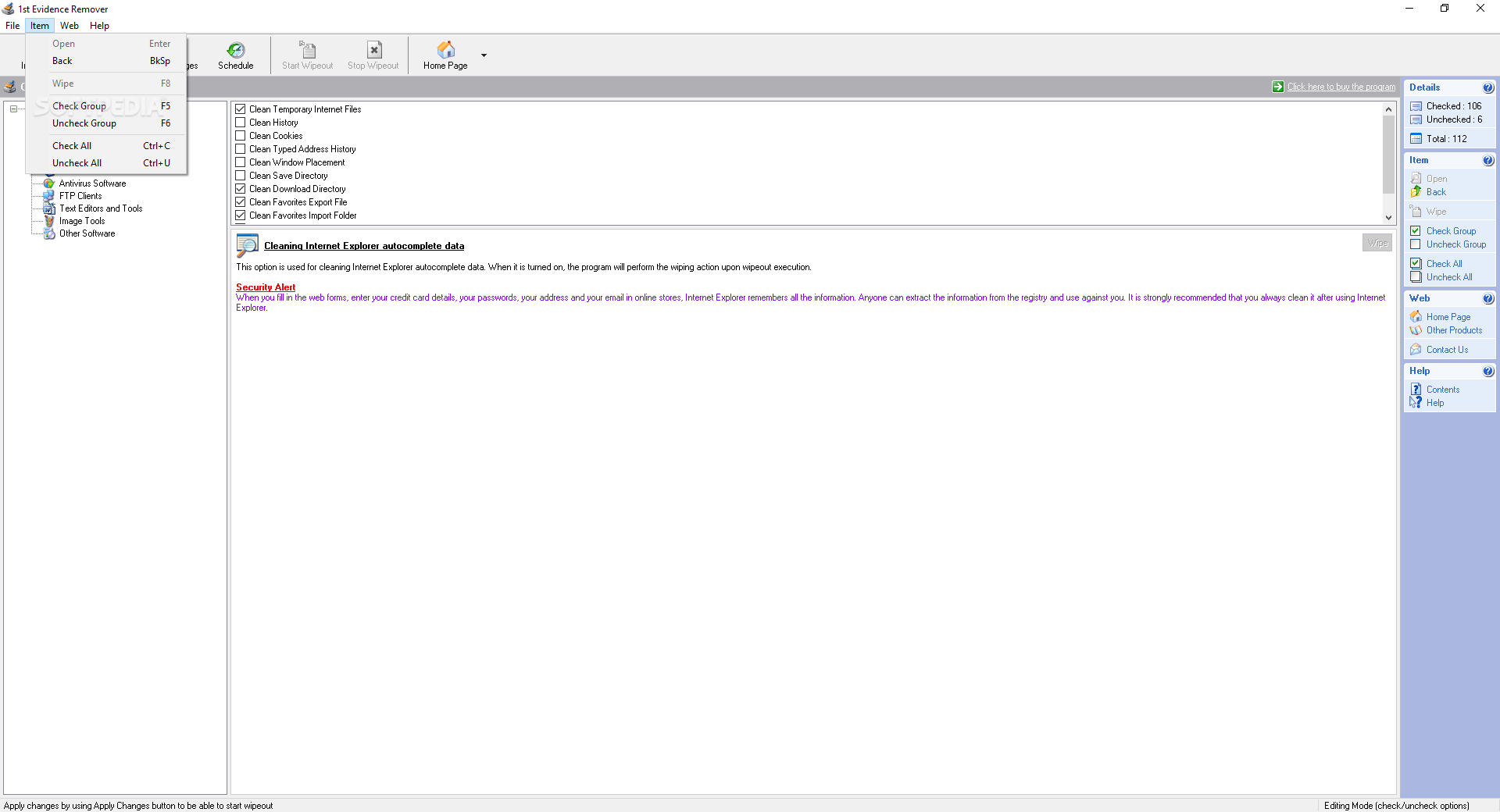Click the Start Wipeout toolbar icon
Viewport: 1500px width, 812px height.
(x=307, y=55)
